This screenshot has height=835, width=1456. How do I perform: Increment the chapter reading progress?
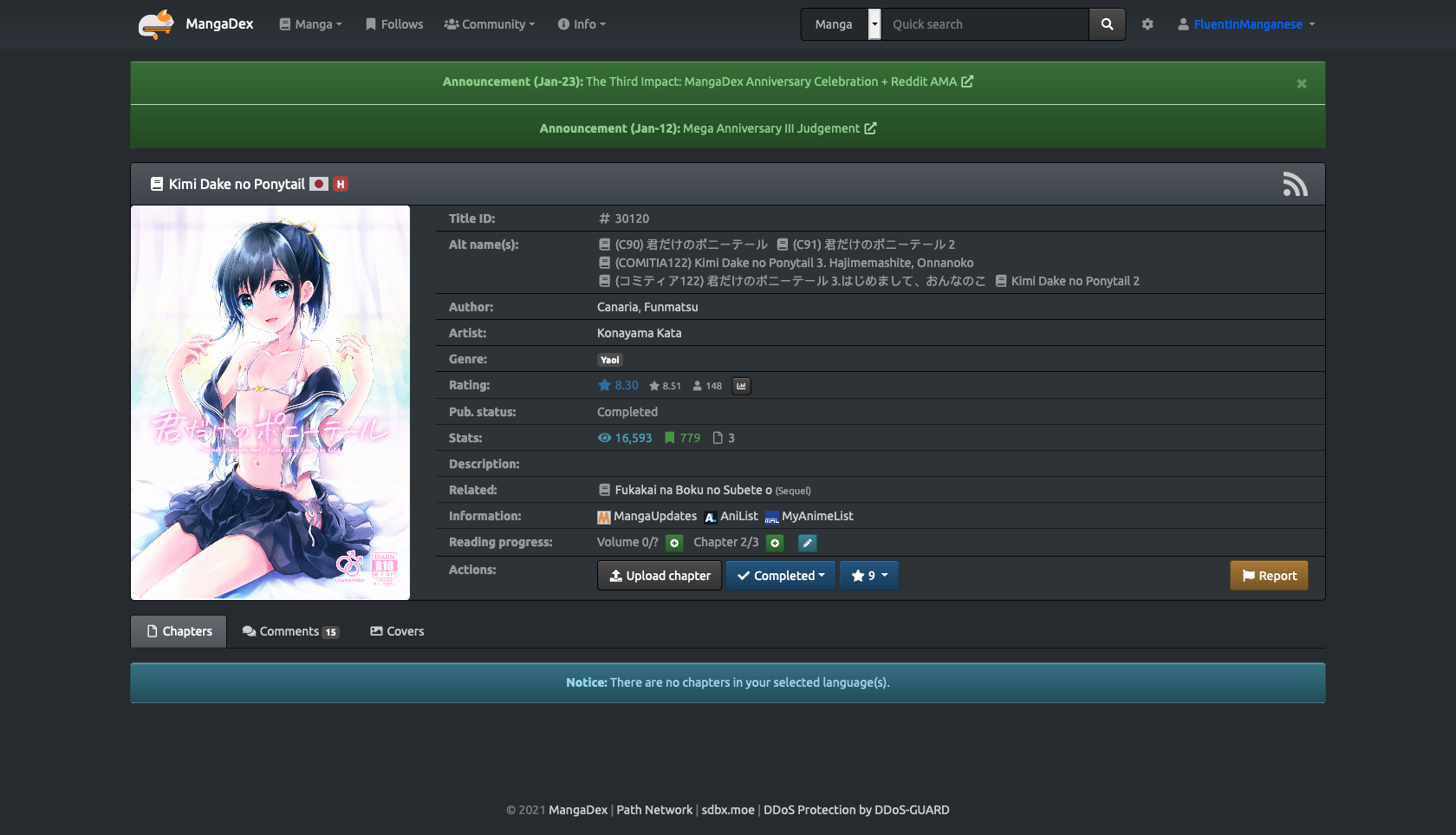775,543
